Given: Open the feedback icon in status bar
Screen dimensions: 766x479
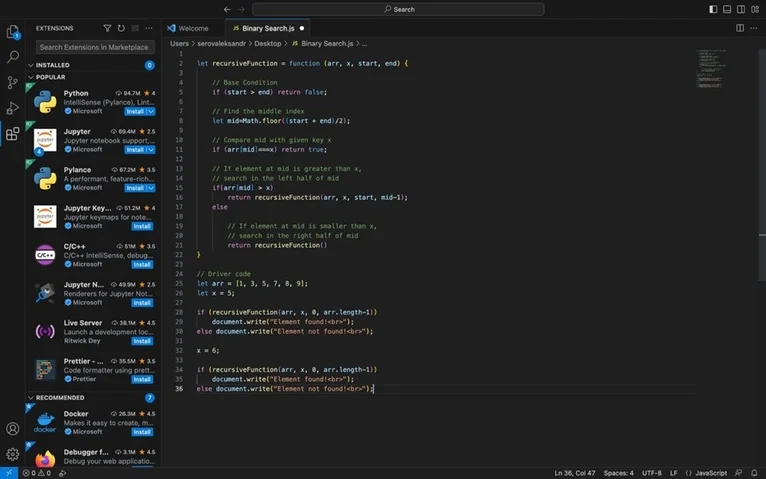Looking at the screenshot, I should point(739,473).
